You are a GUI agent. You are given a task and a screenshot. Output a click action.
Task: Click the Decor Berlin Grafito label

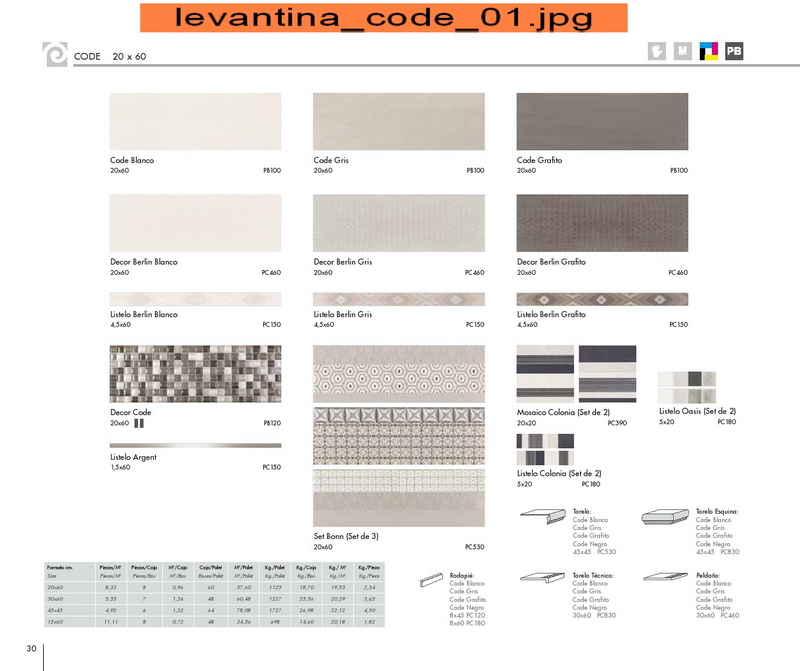click(x=551, y=262)
